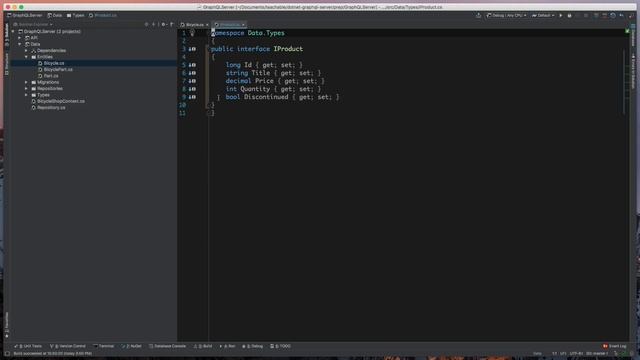Click the build solution icon in toolbar
The width and height of the screenshot is (640, 360).
[x=478, y=16]
